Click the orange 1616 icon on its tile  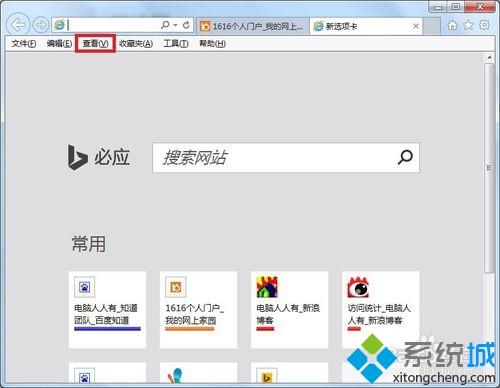pyautogui.click(x=176, y=287)
